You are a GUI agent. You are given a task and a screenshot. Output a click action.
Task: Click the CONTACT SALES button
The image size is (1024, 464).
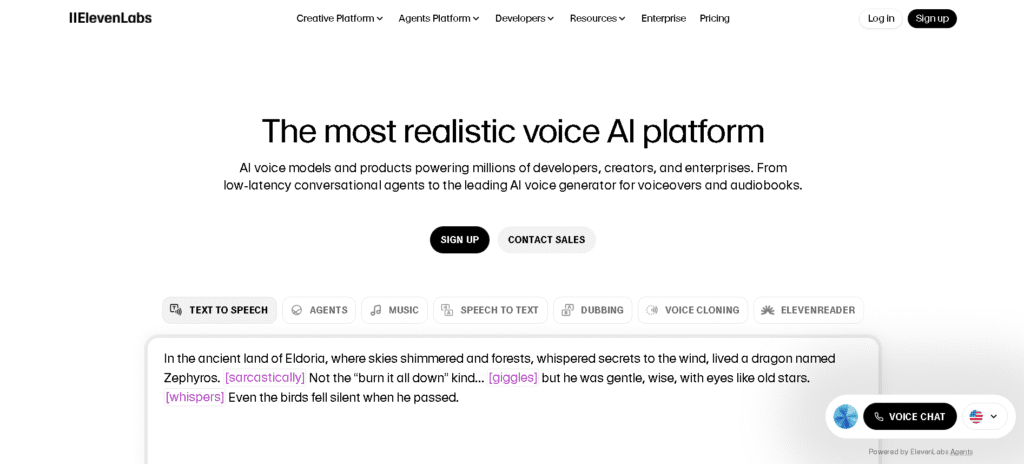546,240
